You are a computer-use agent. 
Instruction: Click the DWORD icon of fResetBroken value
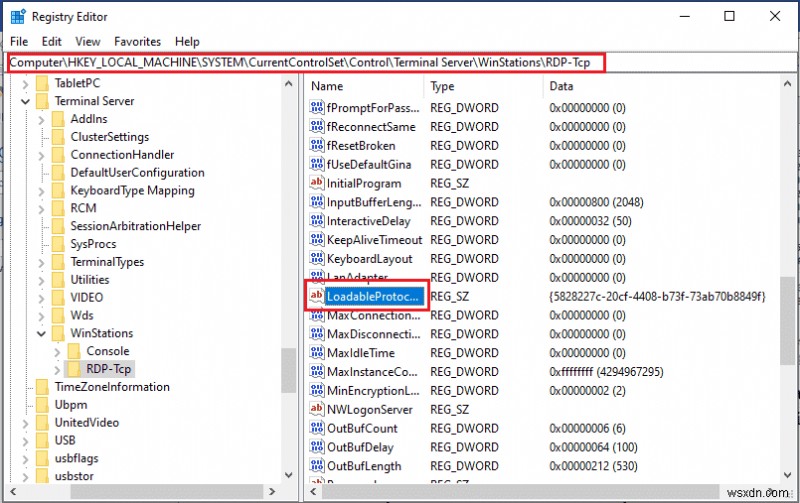(317, 145)
